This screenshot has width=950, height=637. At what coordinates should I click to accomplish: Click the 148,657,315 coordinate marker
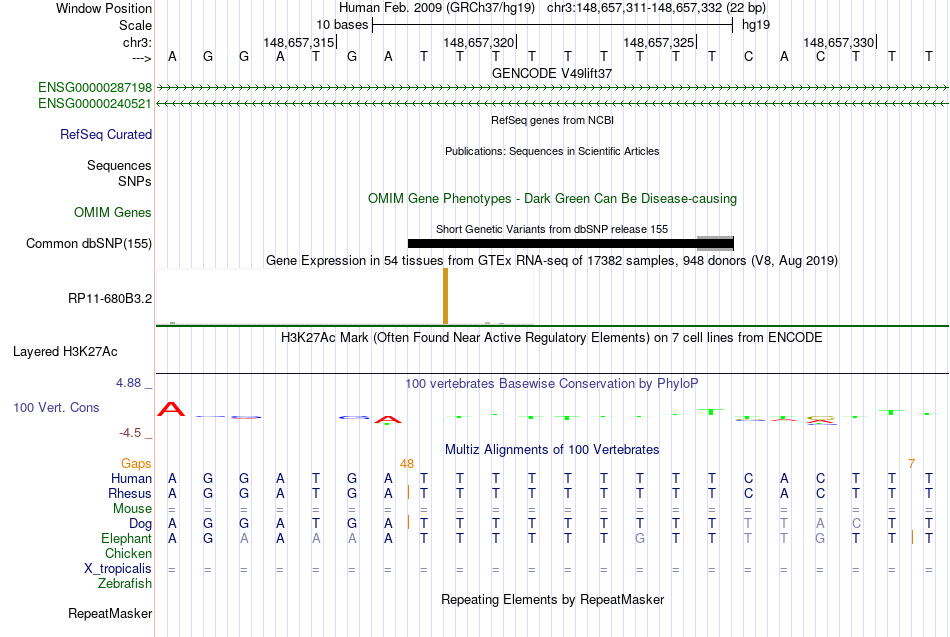pyautogui.click(x=300, y=42)
